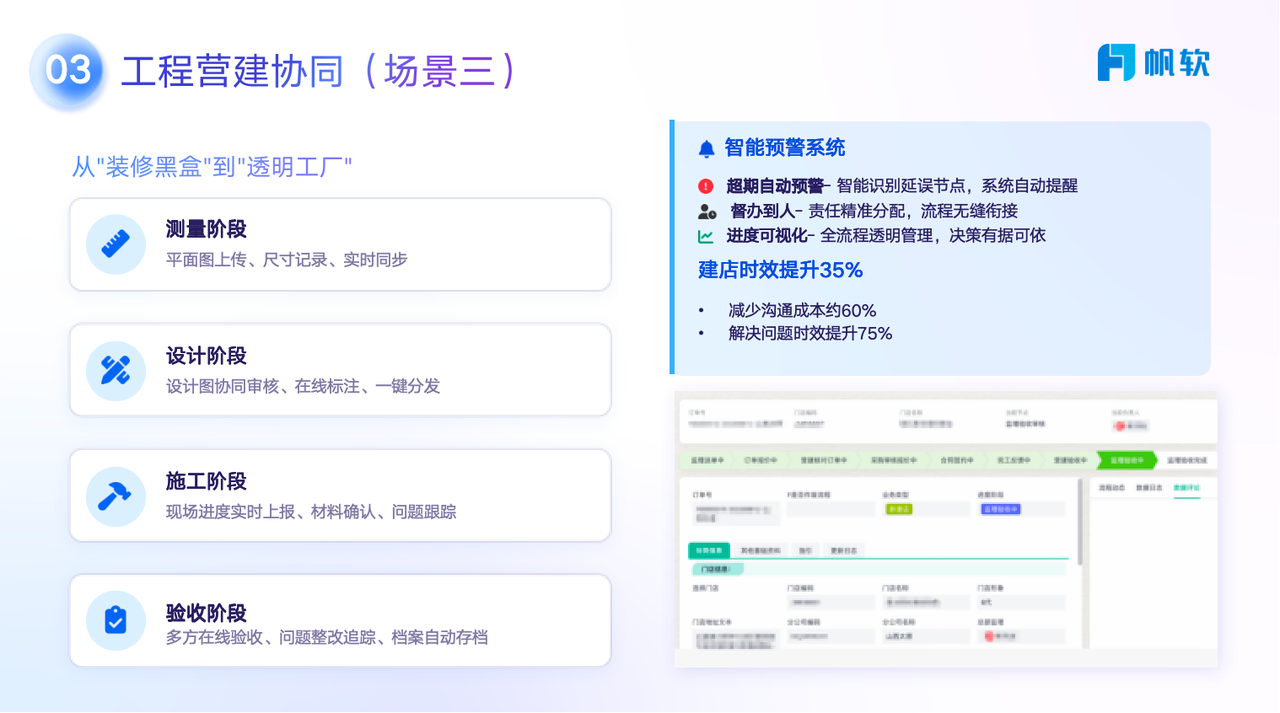Click the clipboard check icon for 验收阶段
The image size is (1280, 713).
[x=116, y=621]
